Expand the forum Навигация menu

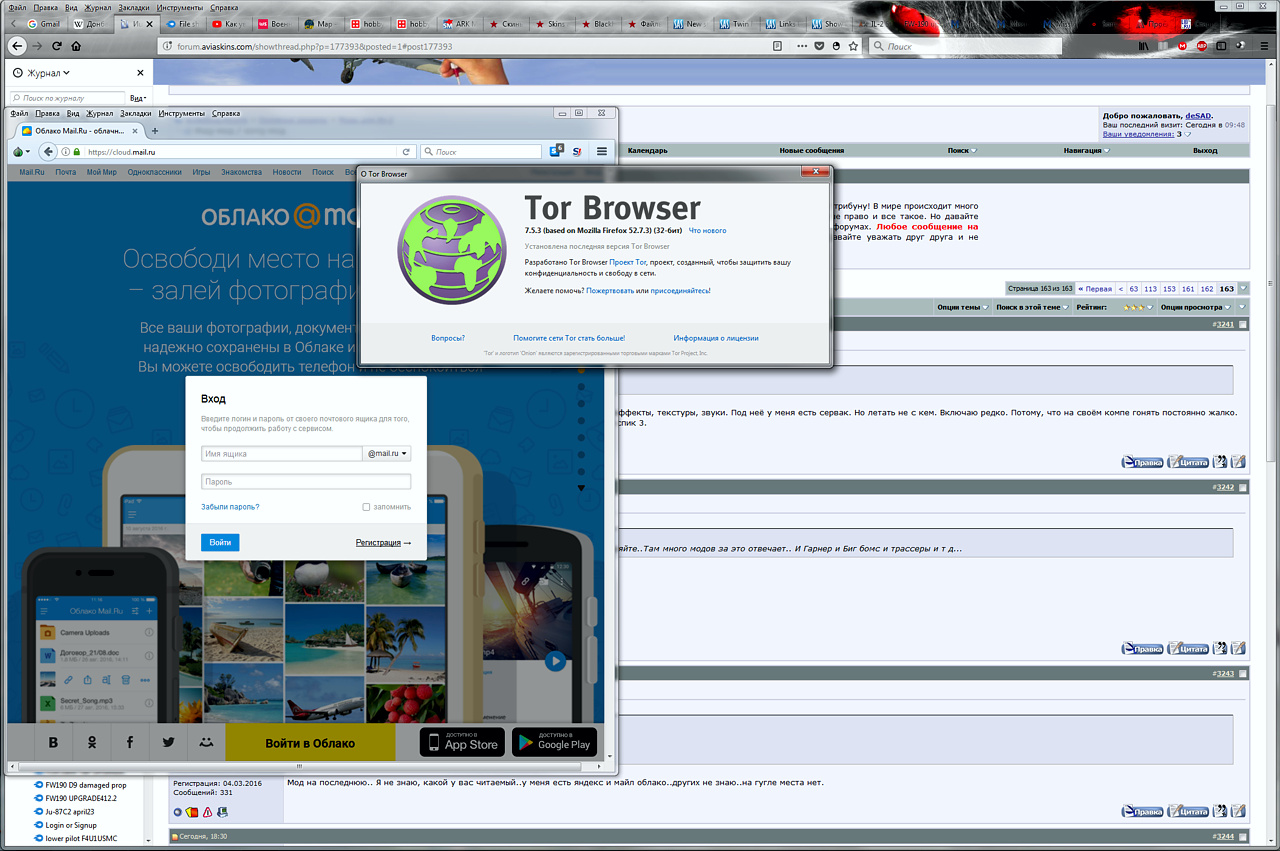pos(1087,151)
